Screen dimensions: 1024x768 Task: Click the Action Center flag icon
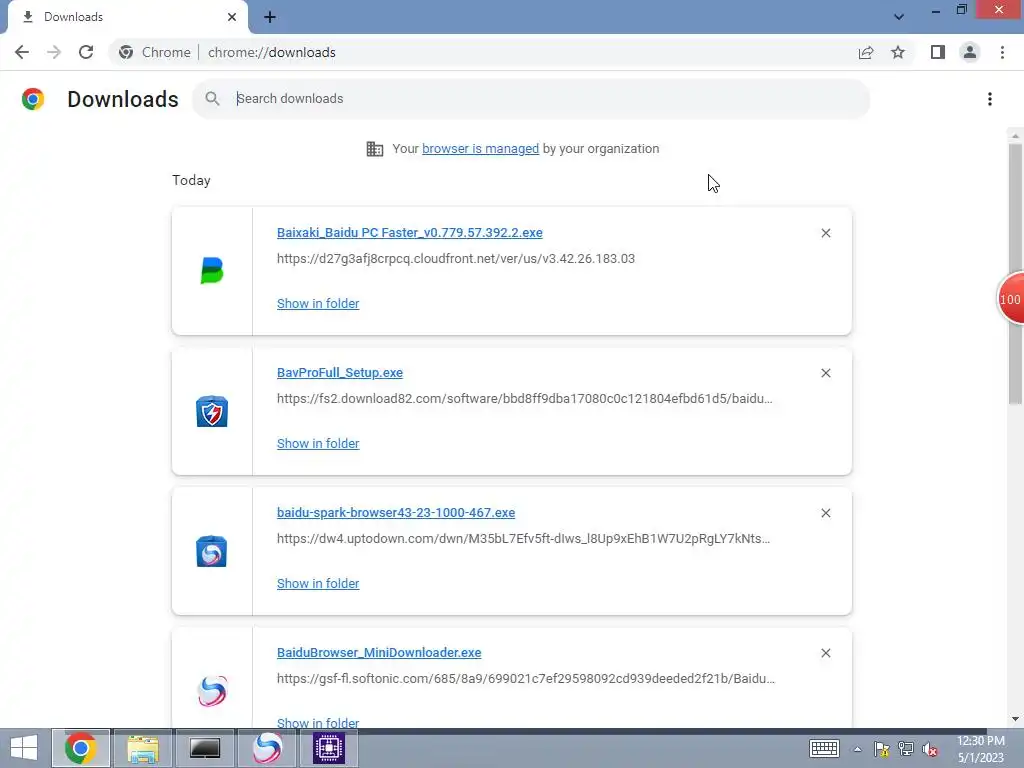(882, 749)
